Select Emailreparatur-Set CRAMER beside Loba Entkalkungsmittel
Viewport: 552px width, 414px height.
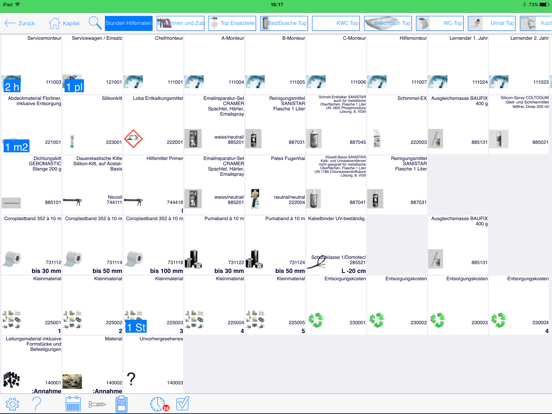coord(214,124)
